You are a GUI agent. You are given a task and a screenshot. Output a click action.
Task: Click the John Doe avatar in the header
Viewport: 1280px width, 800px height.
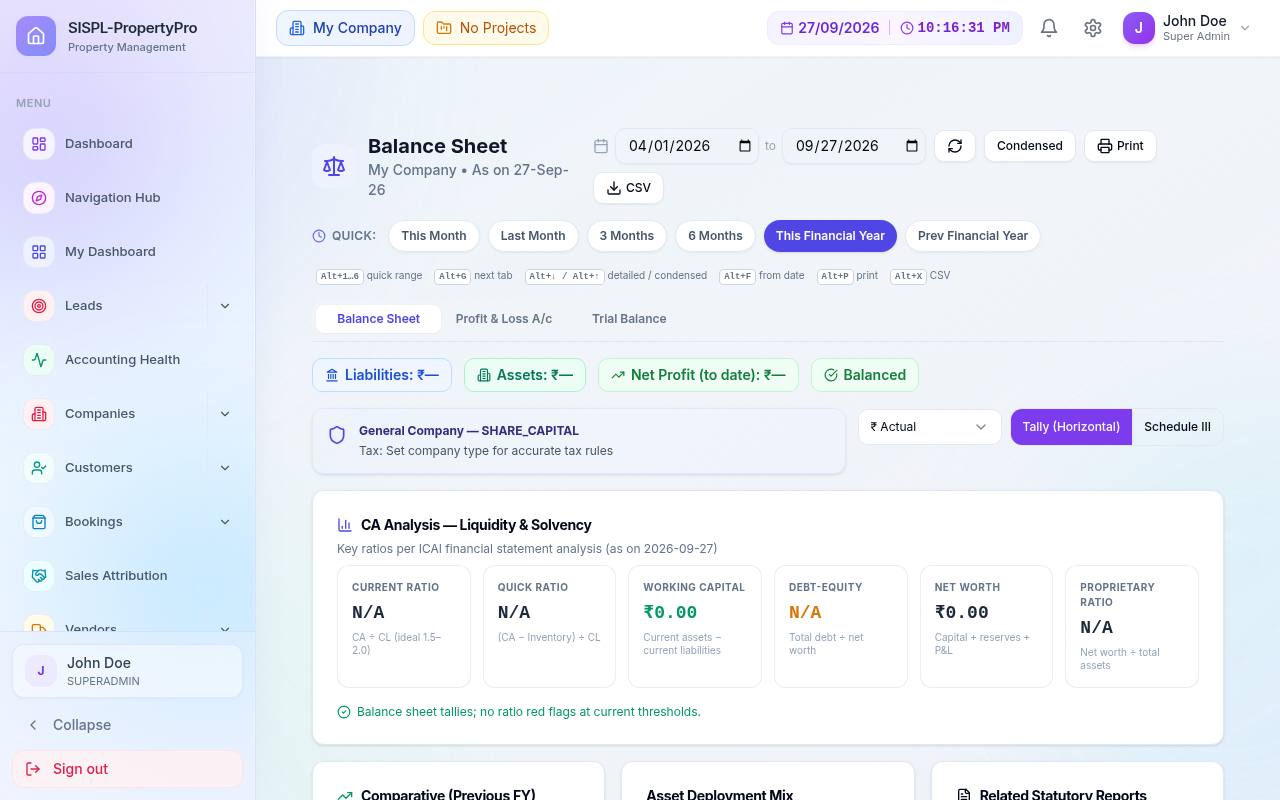pos(1139,28)
